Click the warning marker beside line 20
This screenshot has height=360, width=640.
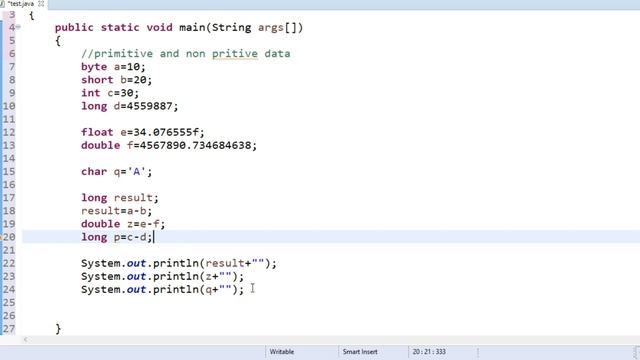1,237
